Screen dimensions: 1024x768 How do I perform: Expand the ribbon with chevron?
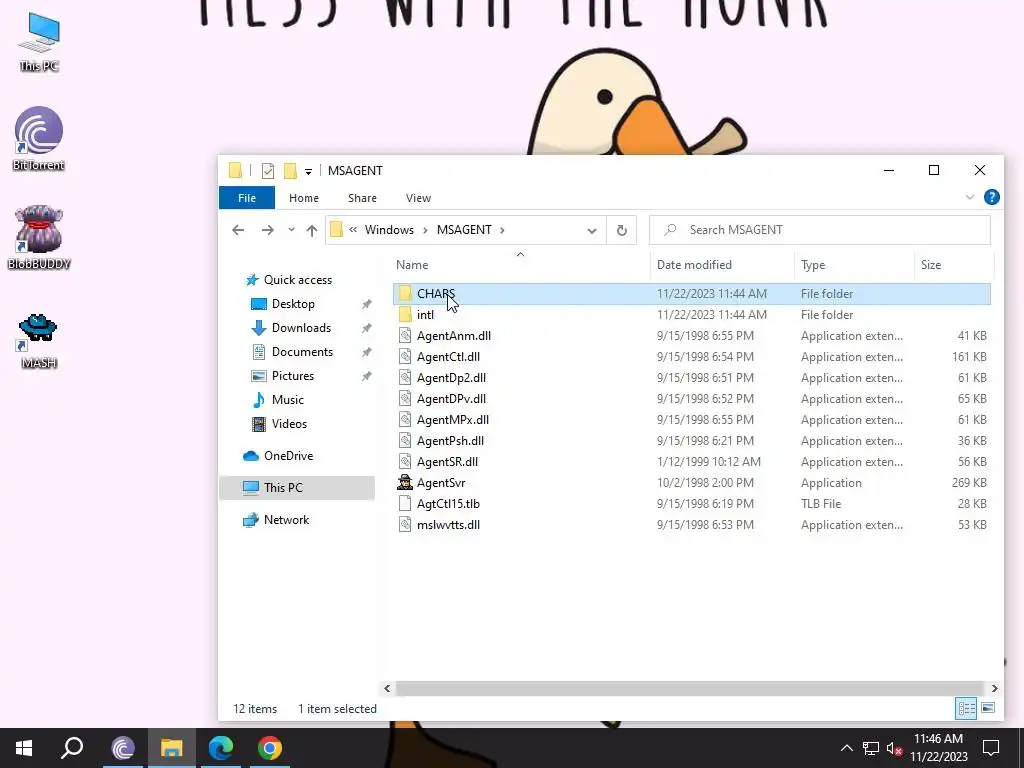970,197
